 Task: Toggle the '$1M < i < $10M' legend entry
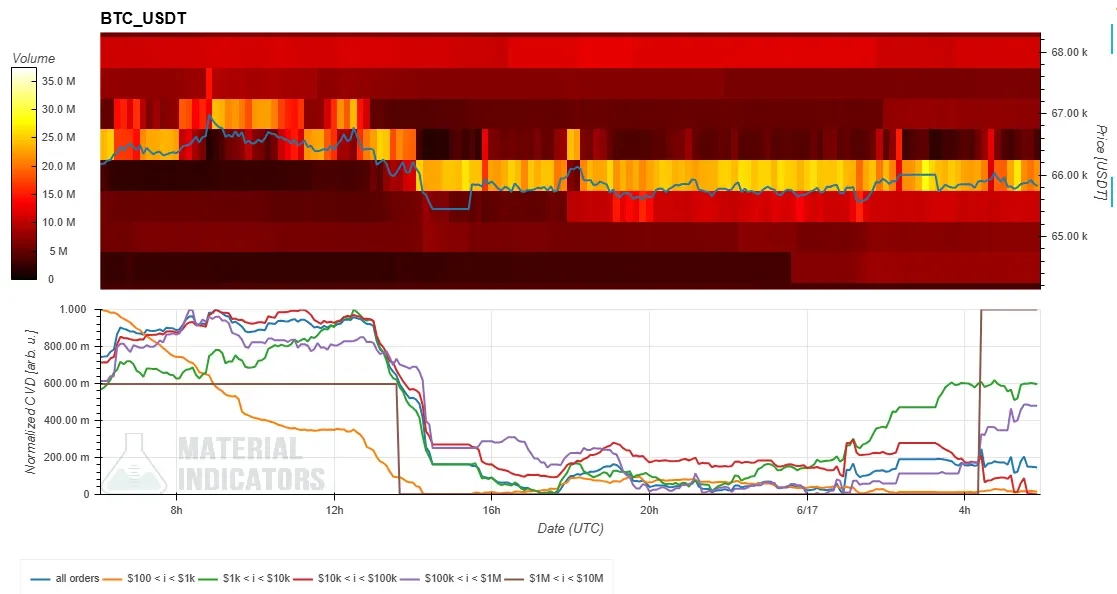click(x=554, y=578)
